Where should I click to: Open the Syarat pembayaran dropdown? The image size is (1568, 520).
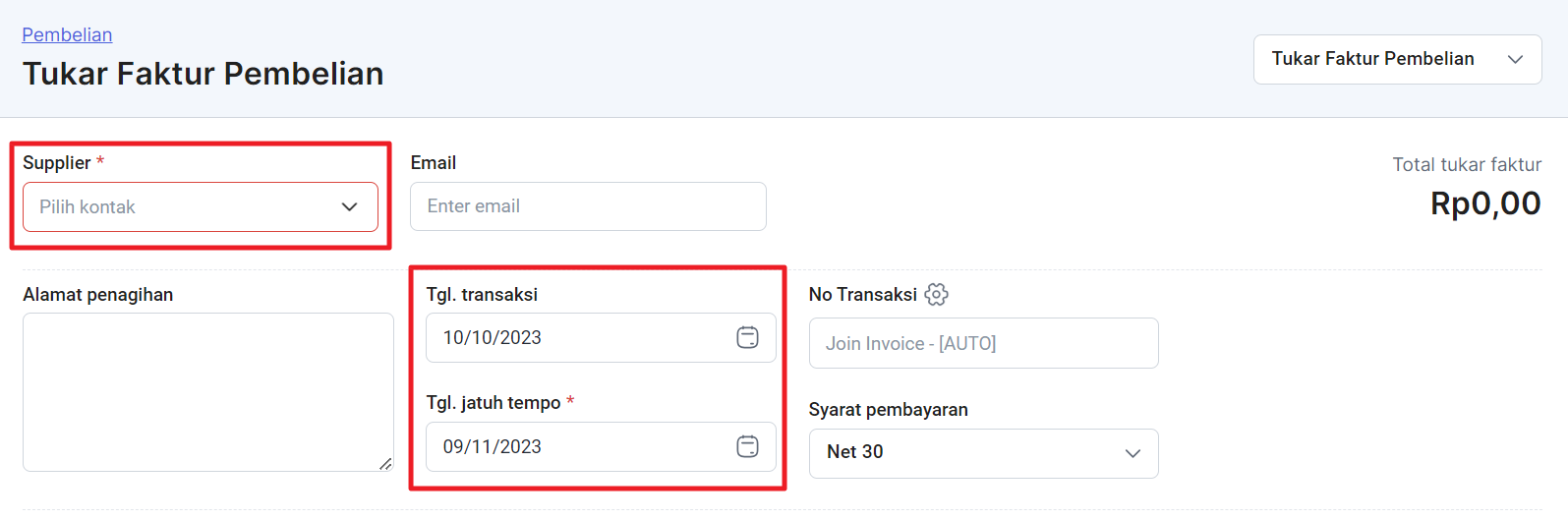click(983, 453)
